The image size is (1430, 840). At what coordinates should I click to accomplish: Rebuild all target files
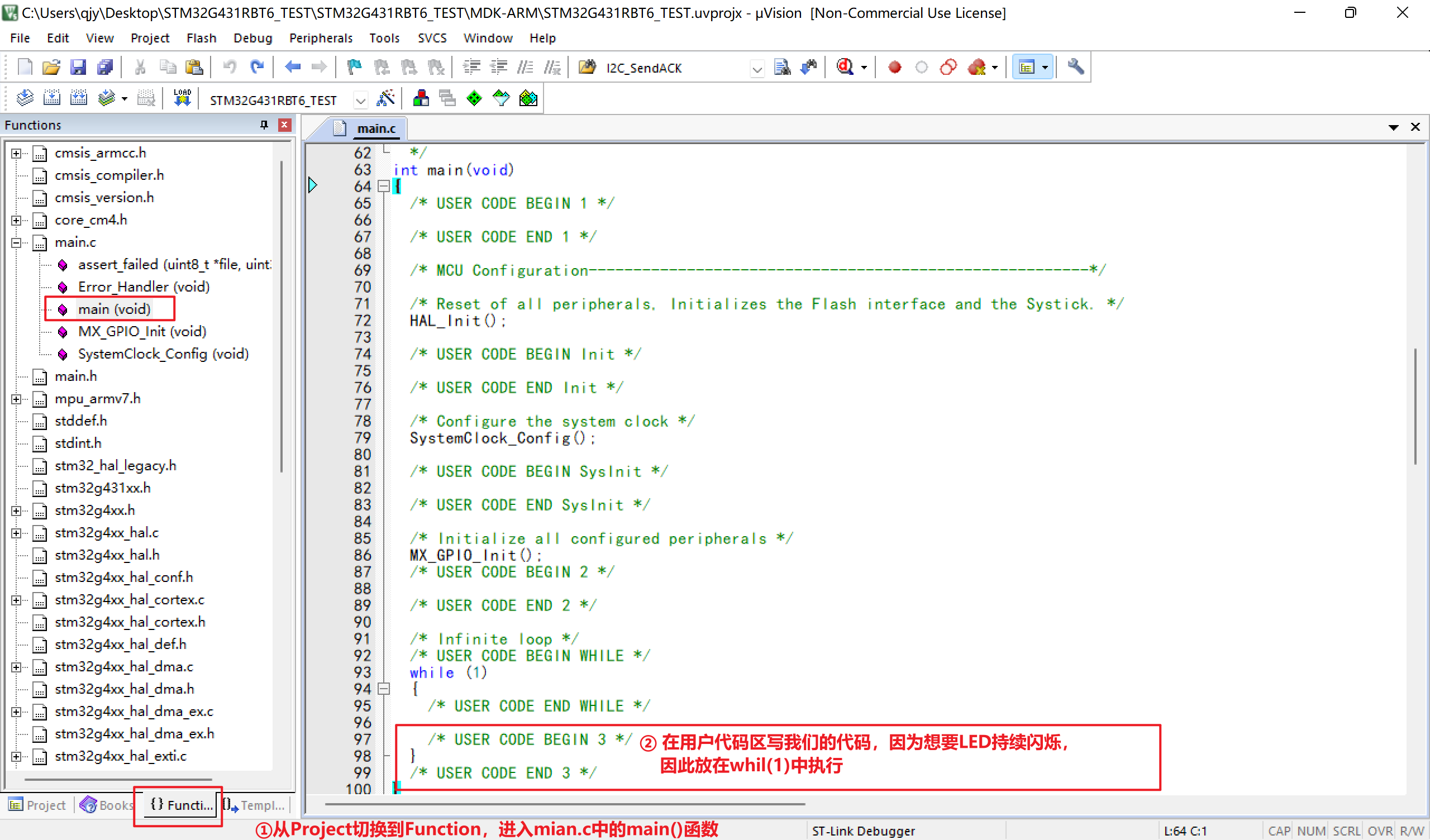point(78,98)
